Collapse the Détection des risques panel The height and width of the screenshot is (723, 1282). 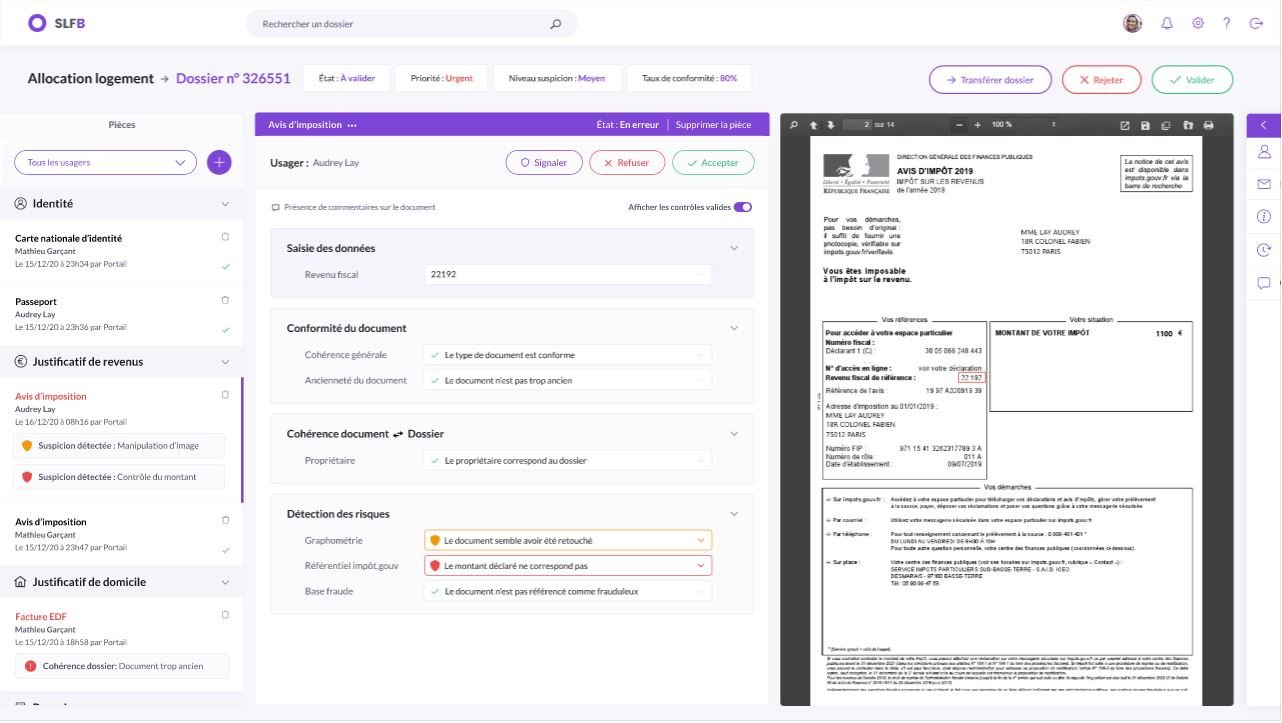click(x=734, y=514)
